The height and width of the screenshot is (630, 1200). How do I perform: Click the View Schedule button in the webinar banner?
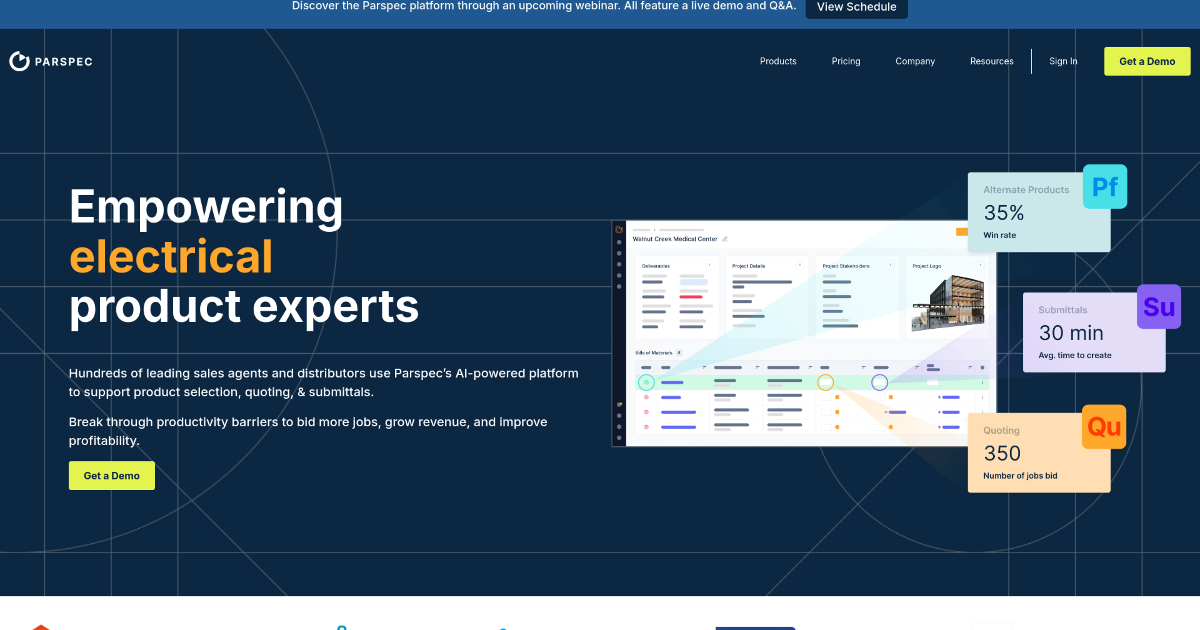(856, 7)
